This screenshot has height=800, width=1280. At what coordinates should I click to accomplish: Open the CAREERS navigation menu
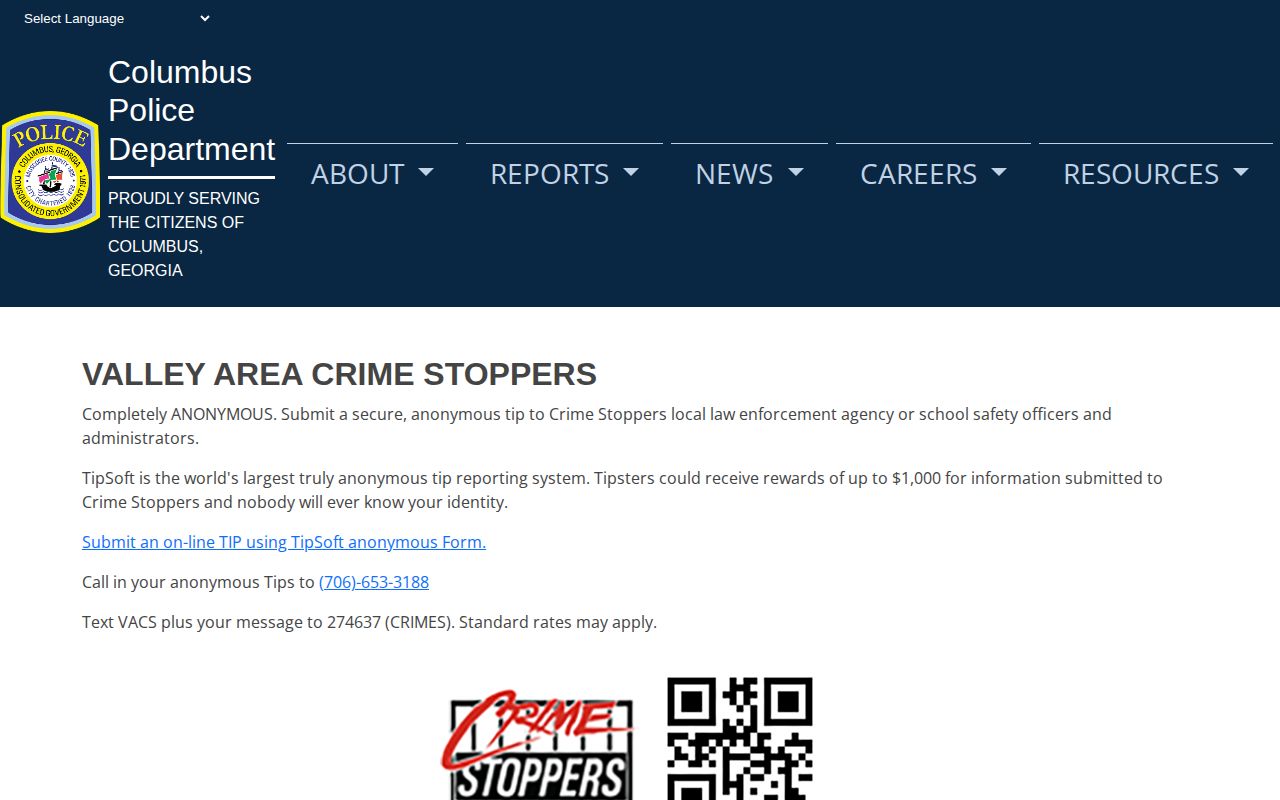(933, 174)
